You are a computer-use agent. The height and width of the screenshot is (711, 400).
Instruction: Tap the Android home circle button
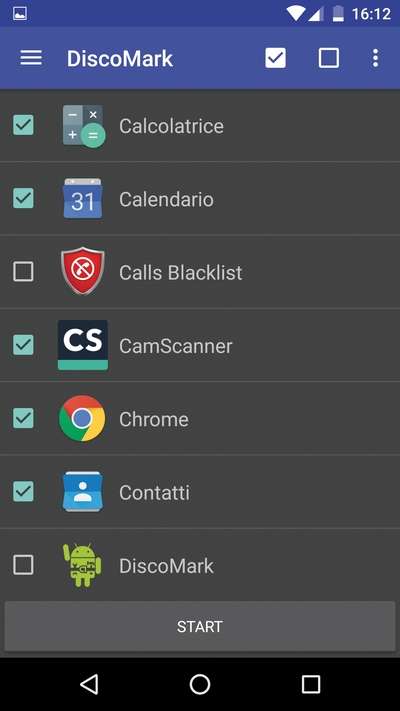pos(200,684)
